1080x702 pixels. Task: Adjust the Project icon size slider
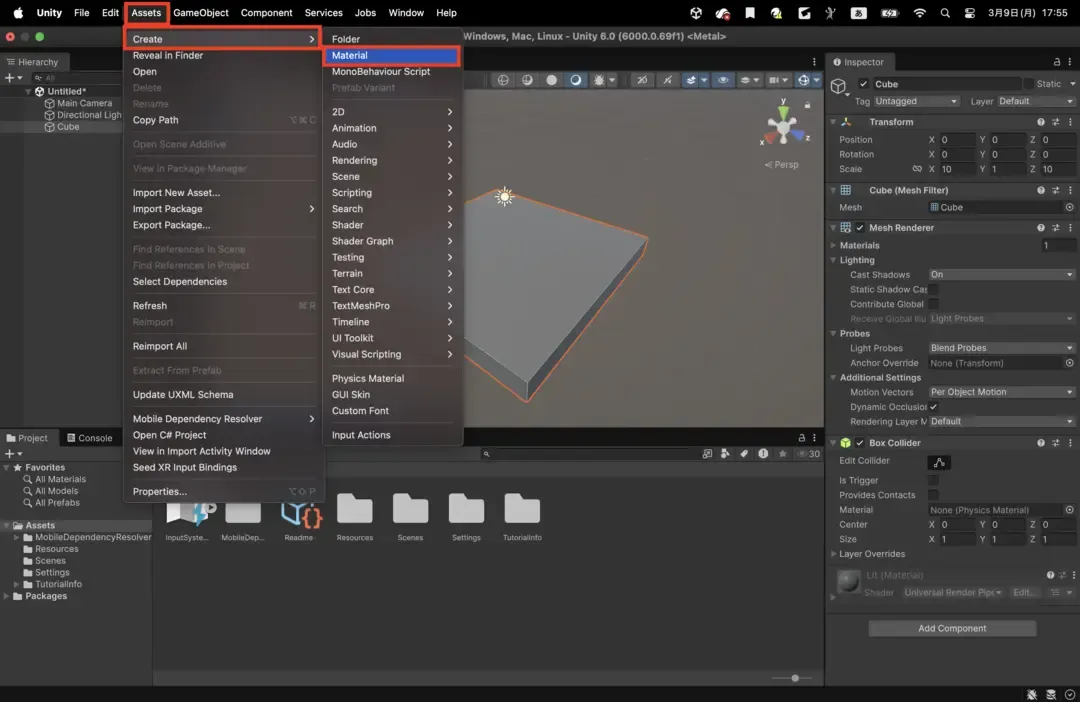click(x=795, y=678)
